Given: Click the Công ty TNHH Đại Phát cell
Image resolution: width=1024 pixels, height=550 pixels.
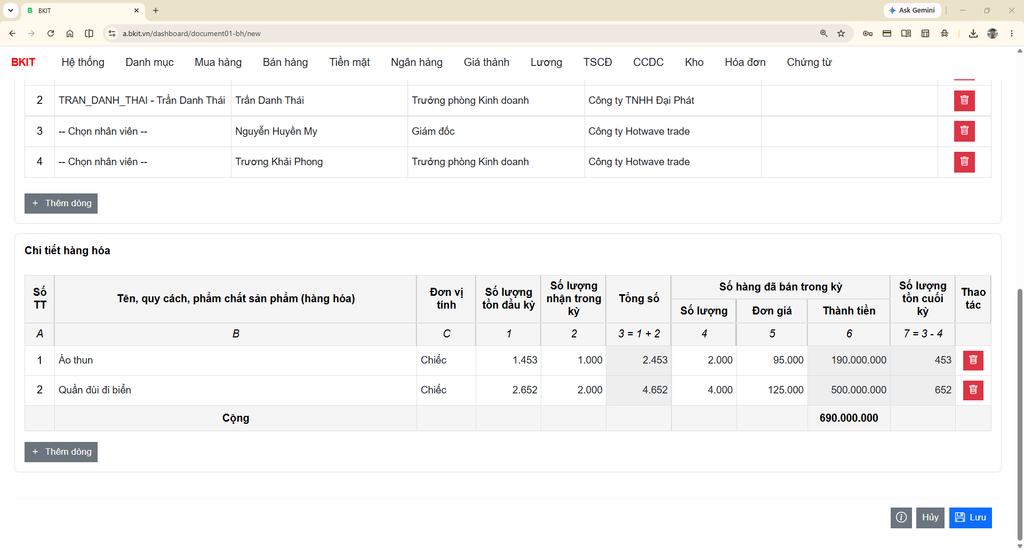Looking at the screenshot, I should [673, 101].
